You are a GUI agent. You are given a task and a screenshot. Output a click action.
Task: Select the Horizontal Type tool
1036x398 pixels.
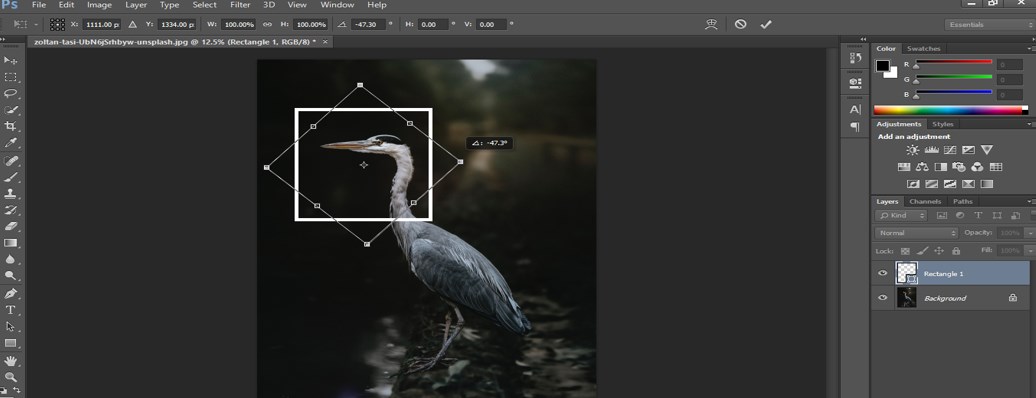coord(11,310)
